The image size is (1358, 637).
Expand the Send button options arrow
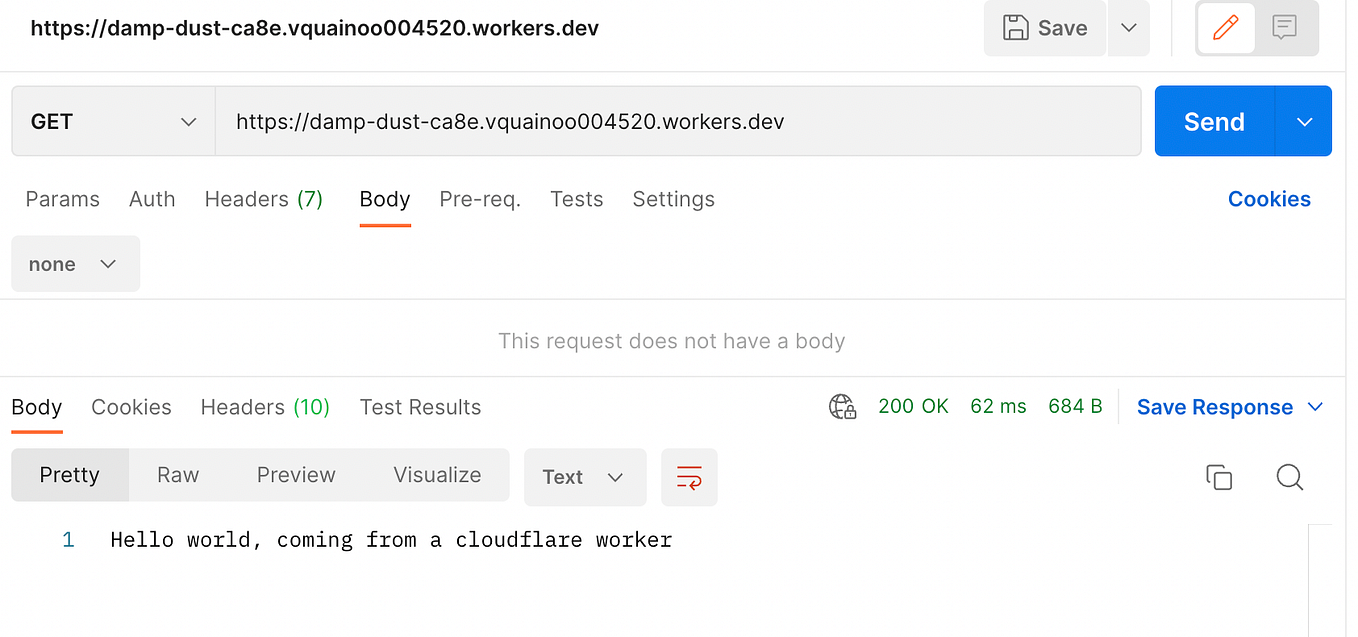pos(1304,120)
